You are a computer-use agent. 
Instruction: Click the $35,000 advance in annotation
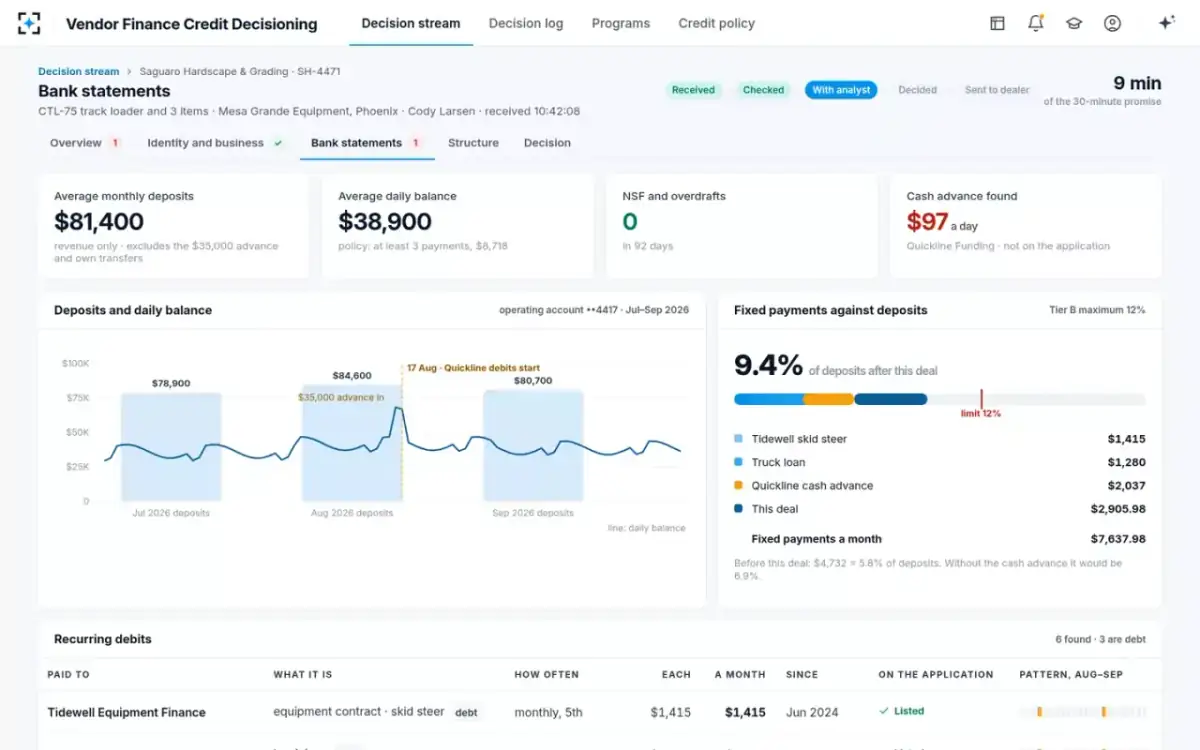click(x=341, y=397)
